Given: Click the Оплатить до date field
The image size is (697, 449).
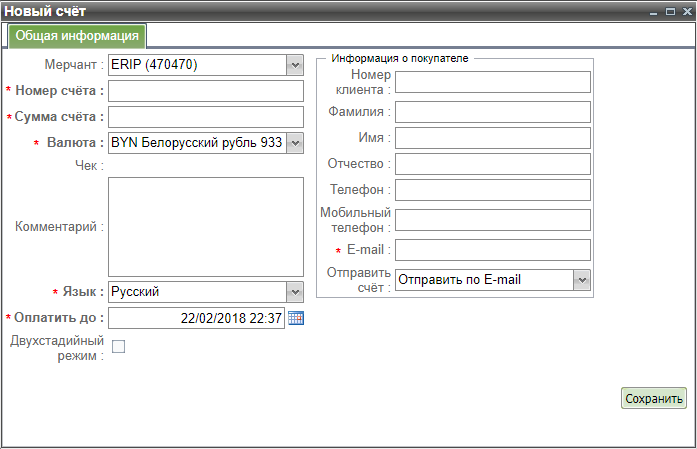Looking at the screenshot, I should pyautogui.click(x=196, y=318).
